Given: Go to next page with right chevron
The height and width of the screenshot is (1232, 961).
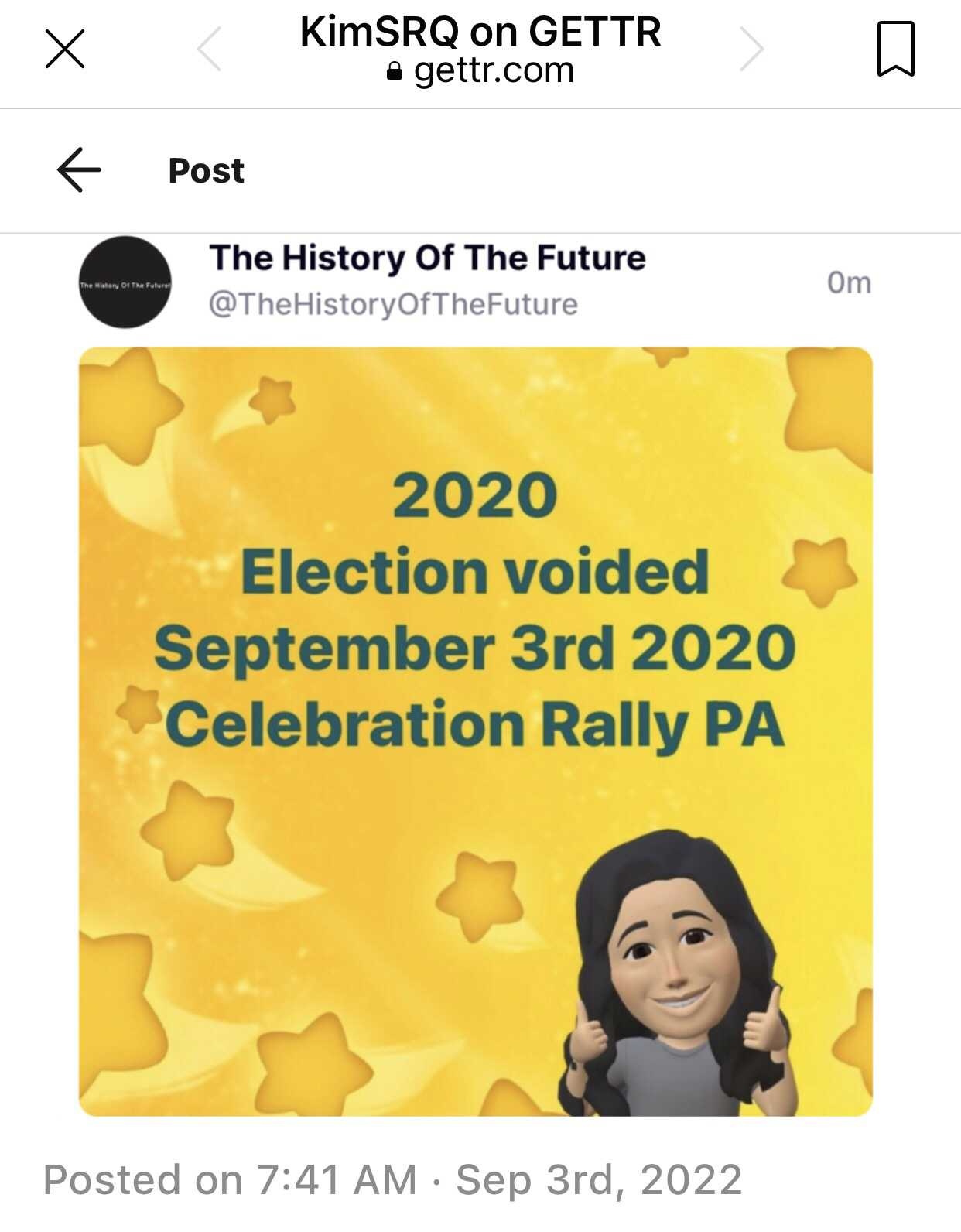Looking at the screenshot, I should (x=751, y=49).
